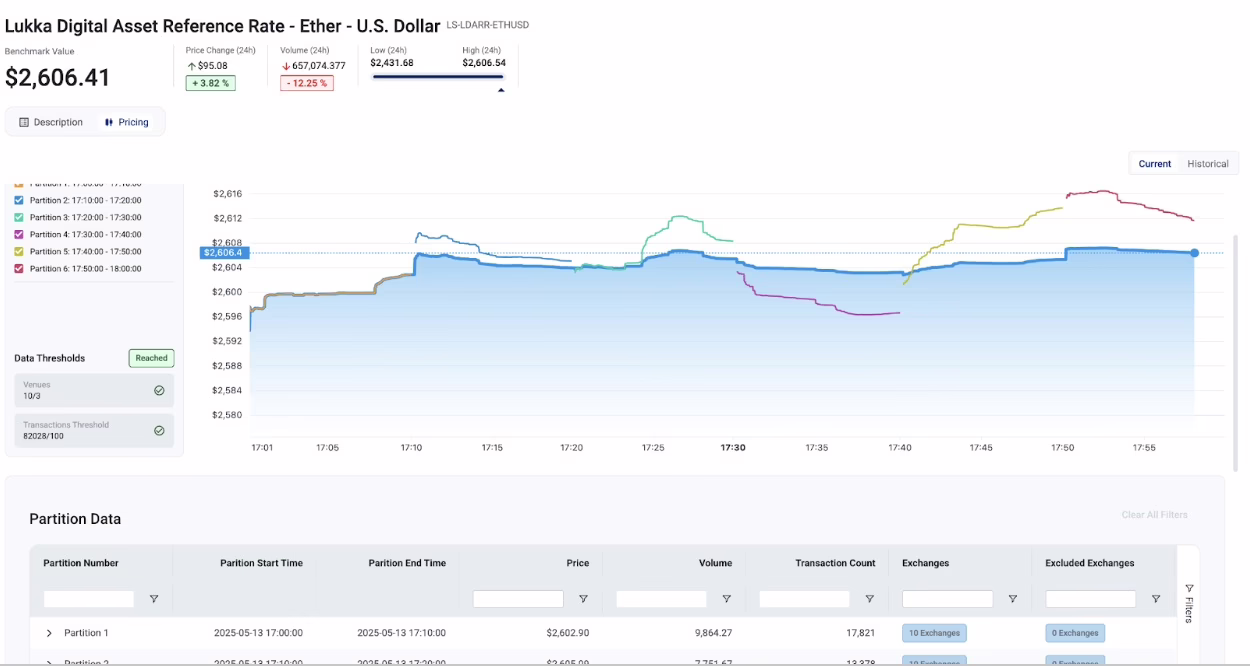Sort by the Price column header

coord(578,563)
